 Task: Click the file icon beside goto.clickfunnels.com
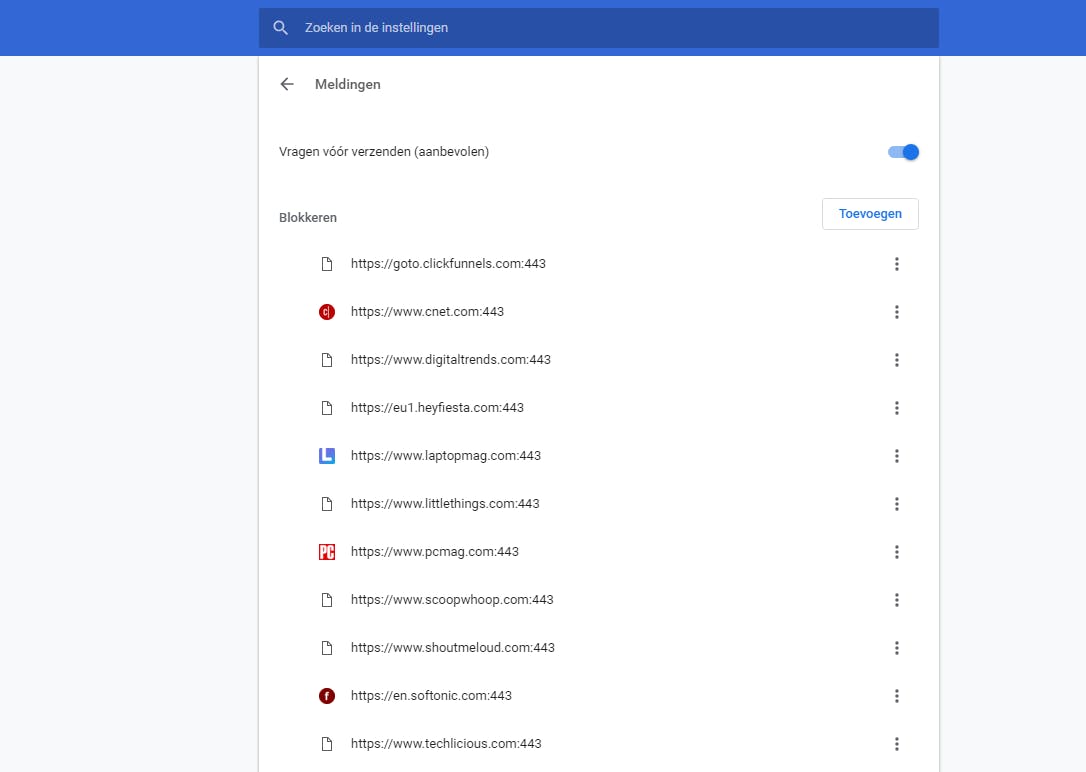tap(326, 264)
